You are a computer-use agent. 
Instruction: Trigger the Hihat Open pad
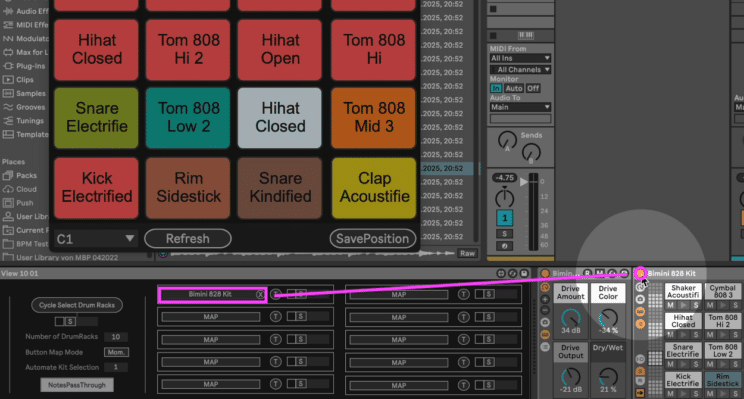[280, 49]
